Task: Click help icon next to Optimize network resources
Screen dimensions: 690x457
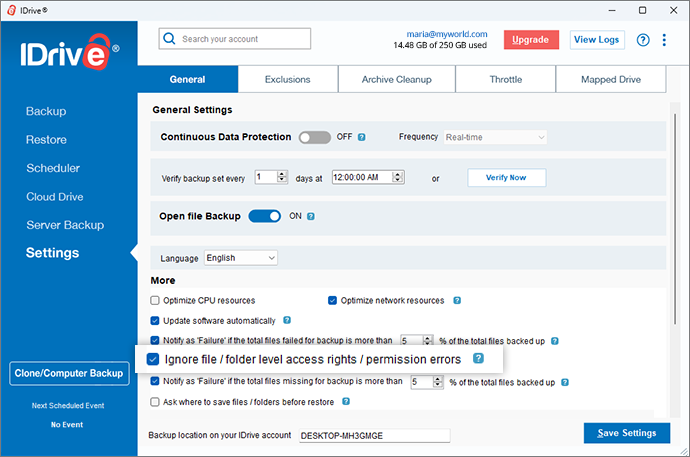Action: pos(457,300)
